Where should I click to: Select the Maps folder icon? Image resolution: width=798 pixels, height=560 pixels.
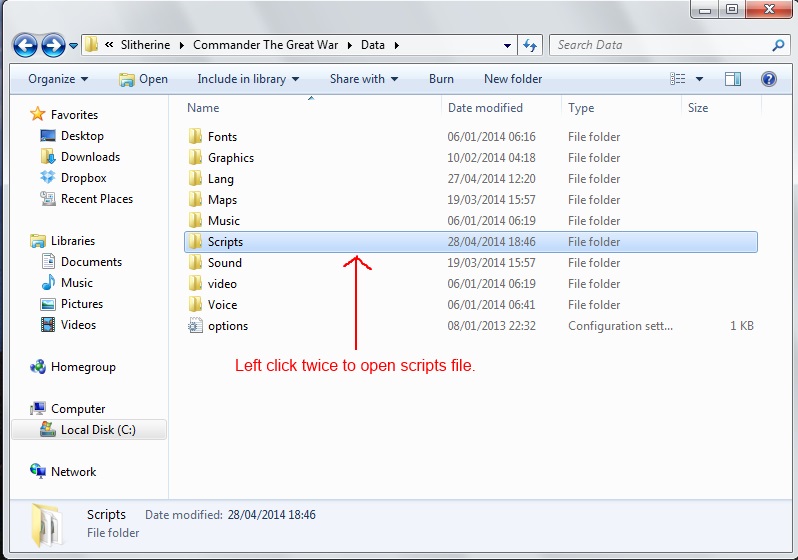[x=195, y=200]
